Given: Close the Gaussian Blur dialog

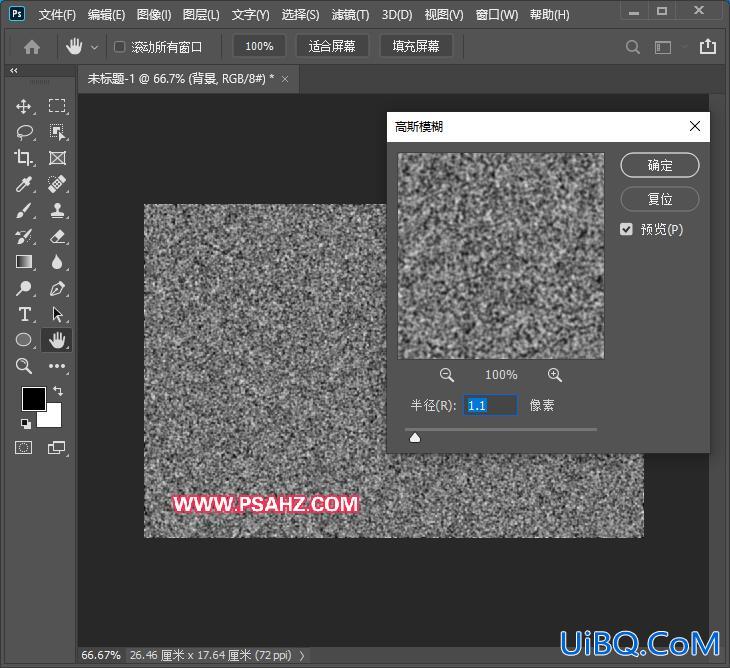Looking at the screenshot, I should 695,126.
